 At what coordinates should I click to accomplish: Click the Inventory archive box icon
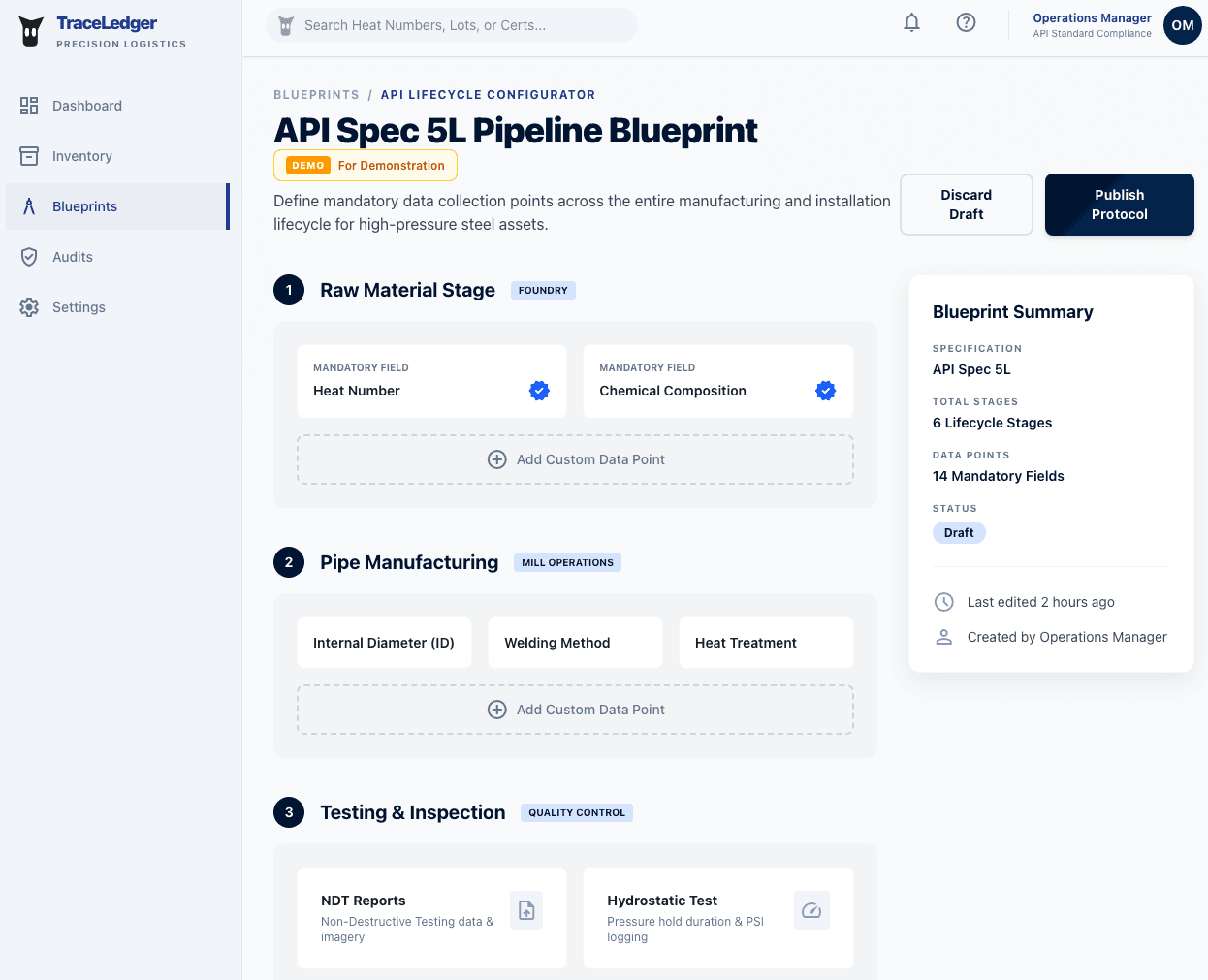point(29,156)
